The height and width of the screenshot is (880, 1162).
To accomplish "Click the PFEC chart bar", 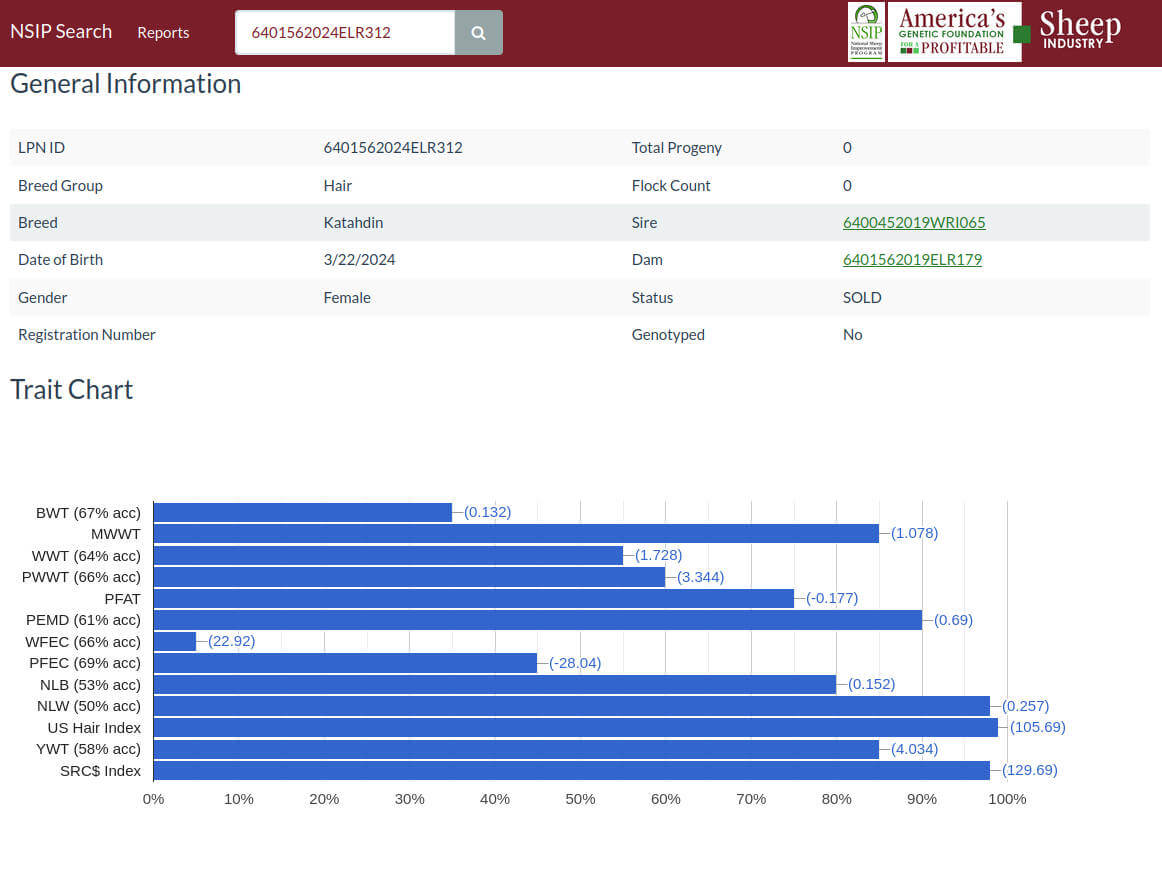I will pos(345,663).
